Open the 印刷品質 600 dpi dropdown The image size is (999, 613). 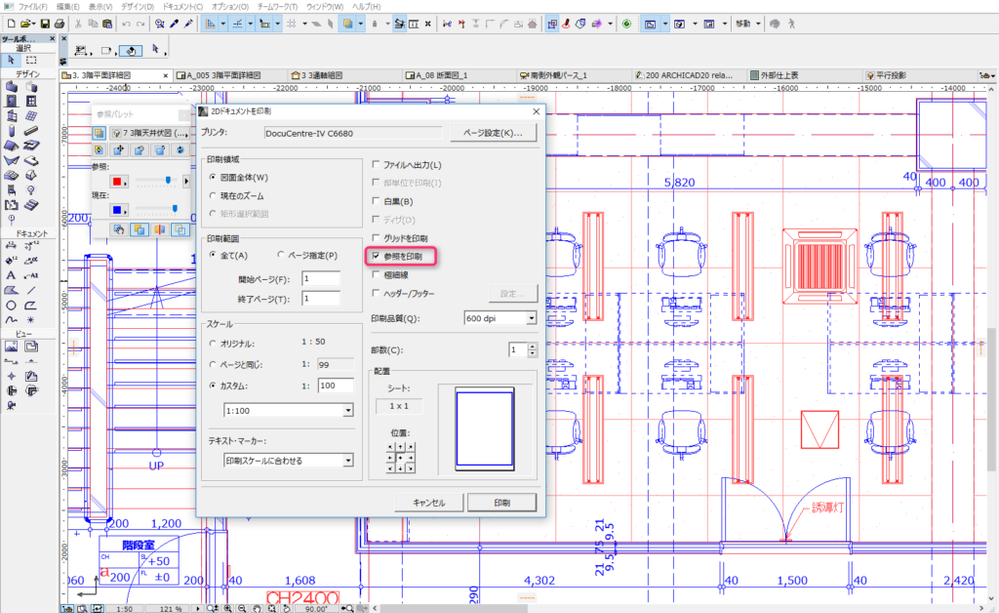pos(530,318)
